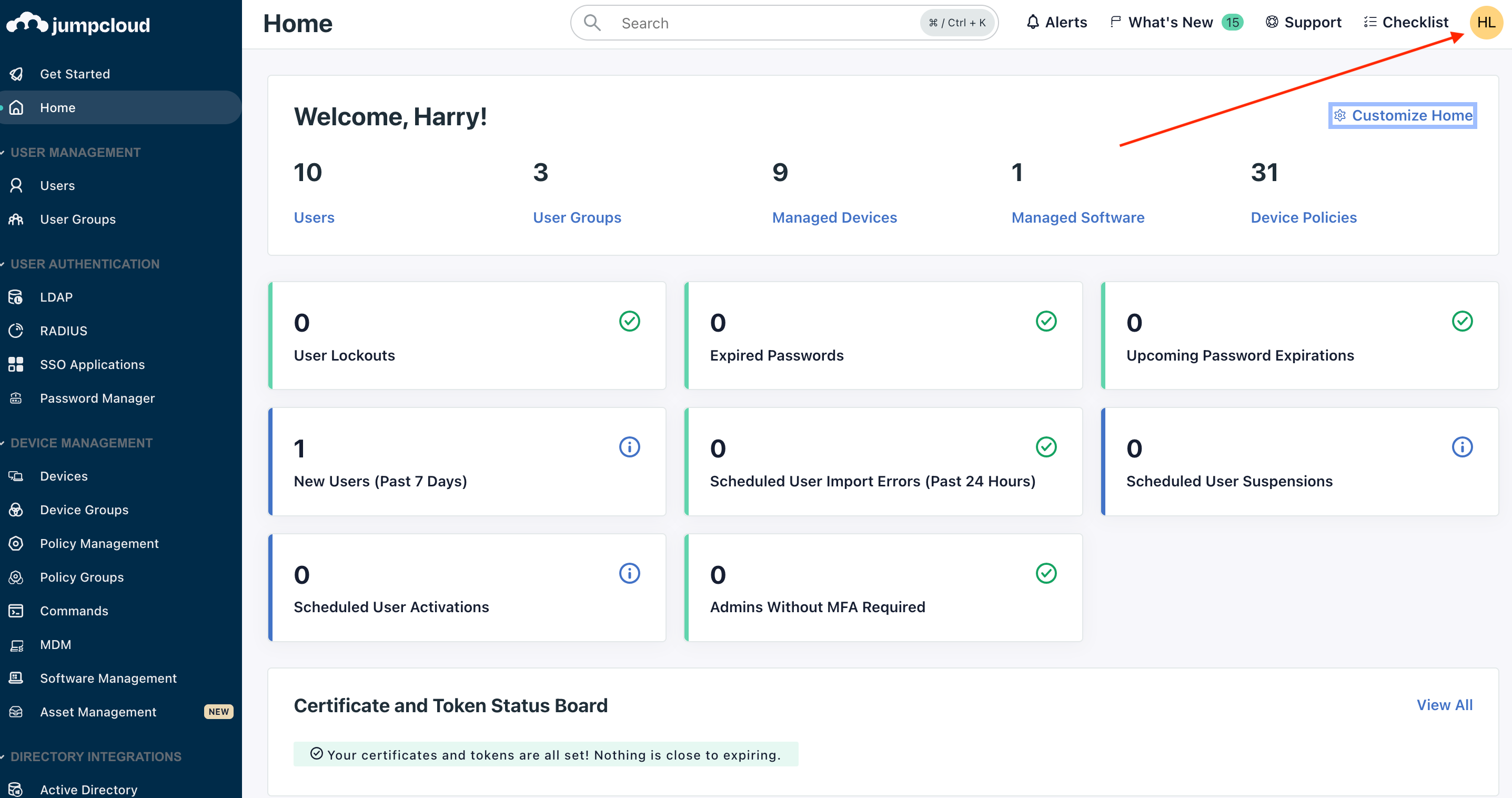Open the HL user avatar menu
Screen dimensions: 1512x798
pos(1486,22)
